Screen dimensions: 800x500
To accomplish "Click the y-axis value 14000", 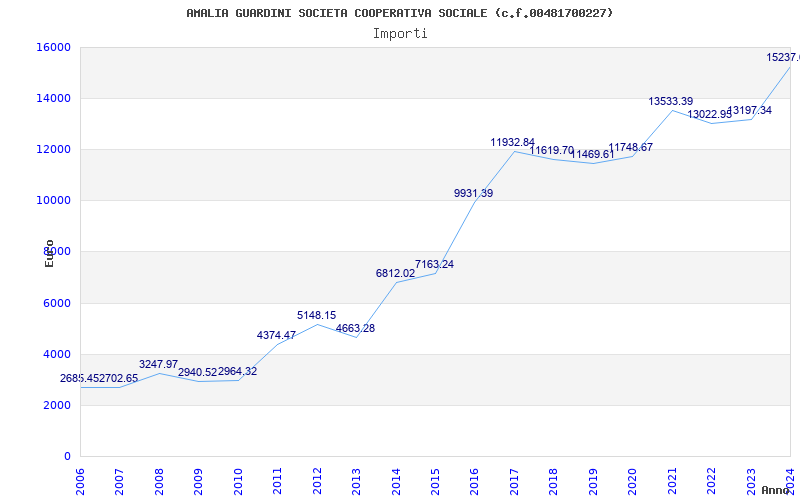I will (x=53, y=98).
